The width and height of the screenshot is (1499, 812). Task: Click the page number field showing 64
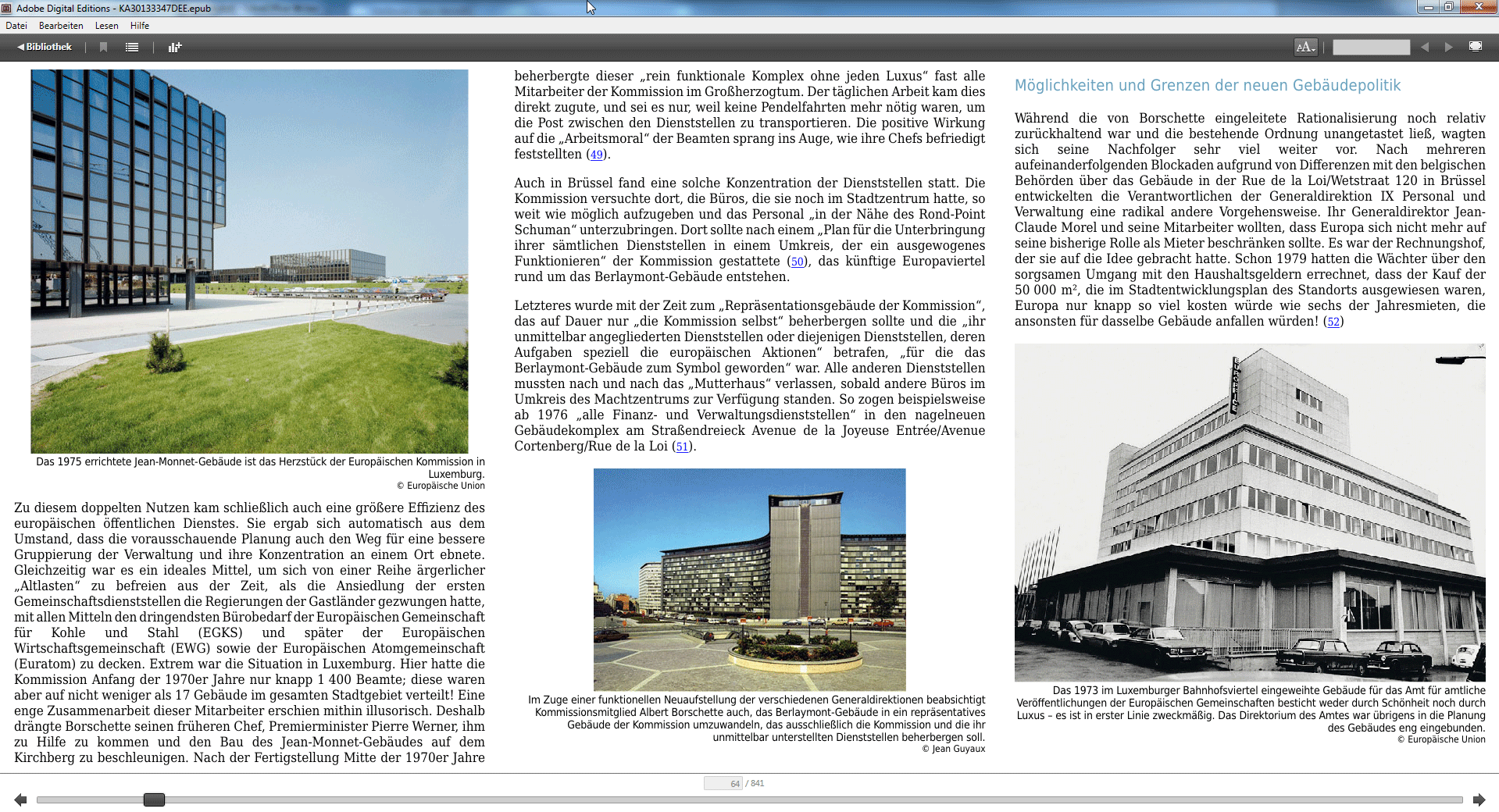point(723,783)
